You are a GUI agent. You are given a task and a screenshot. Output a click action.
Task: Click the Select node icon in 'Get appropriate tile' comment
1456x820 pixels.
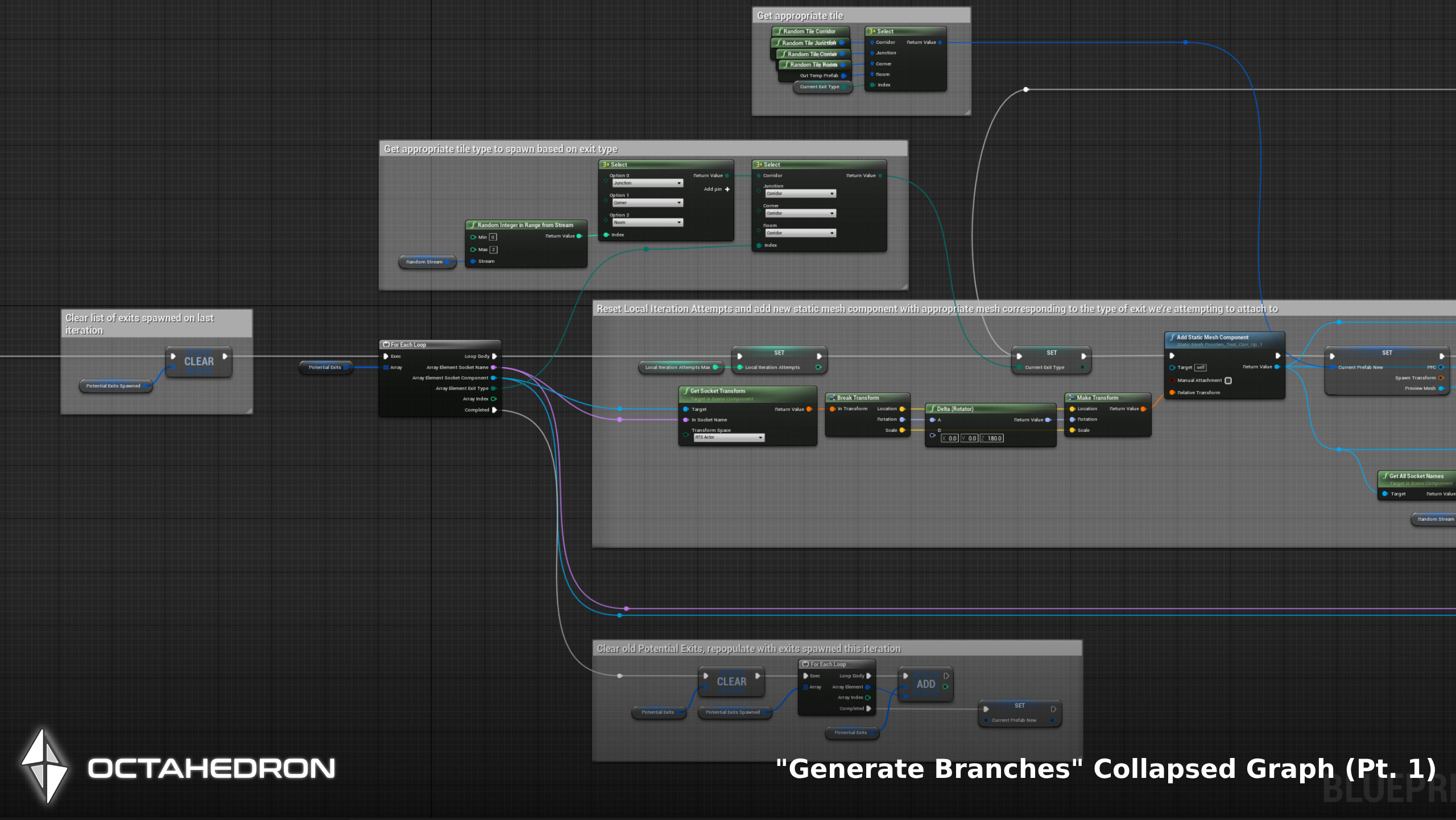871,31
